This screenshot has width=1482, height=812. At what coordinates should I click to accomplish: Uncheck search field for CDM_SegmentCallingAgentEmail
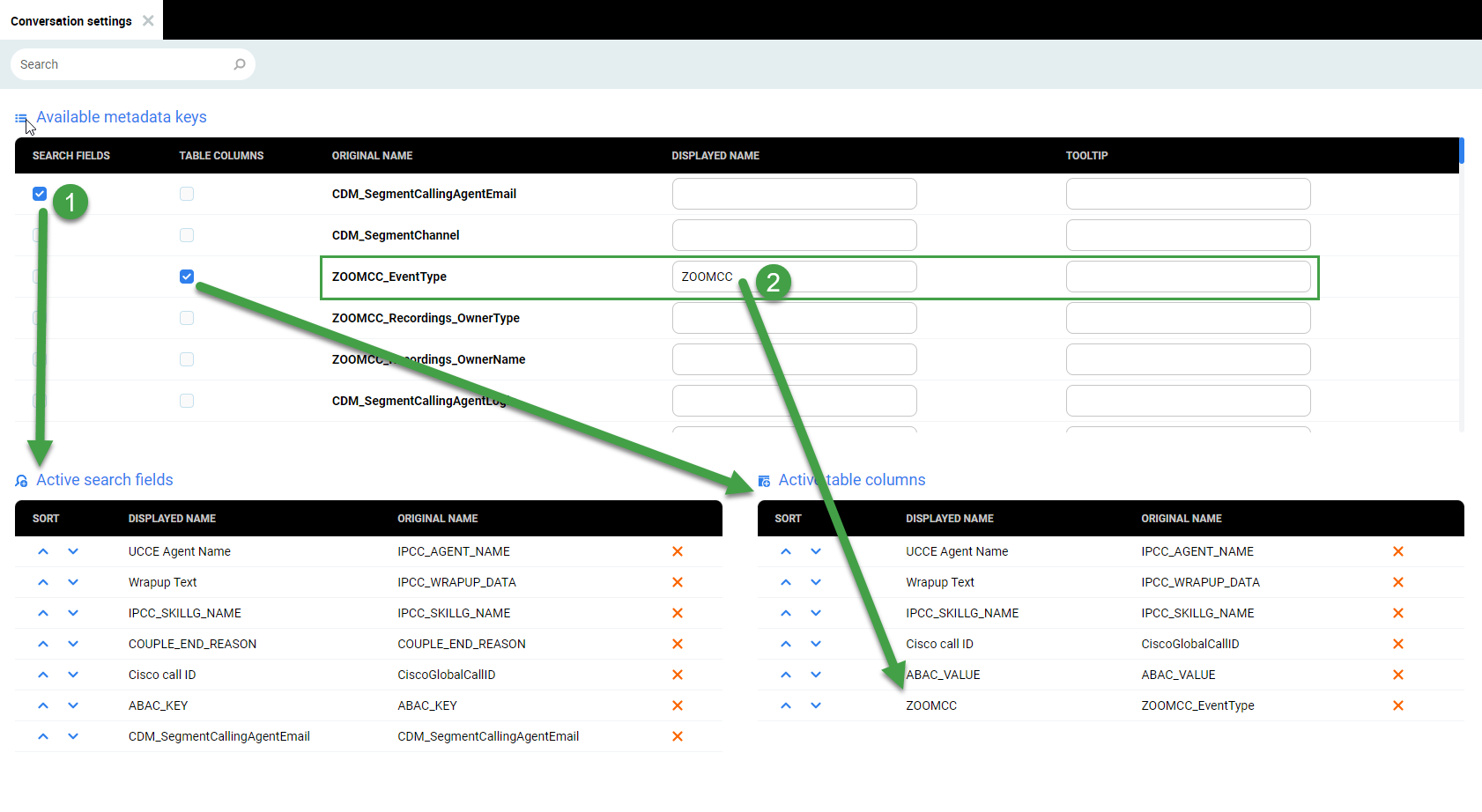click(40, 194)
